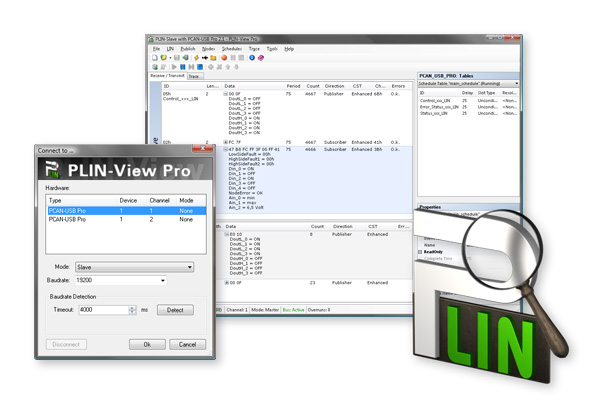Click the step-forward schedule icon
Viewport: 600px width, 418px height.
(x=191, y=67)
